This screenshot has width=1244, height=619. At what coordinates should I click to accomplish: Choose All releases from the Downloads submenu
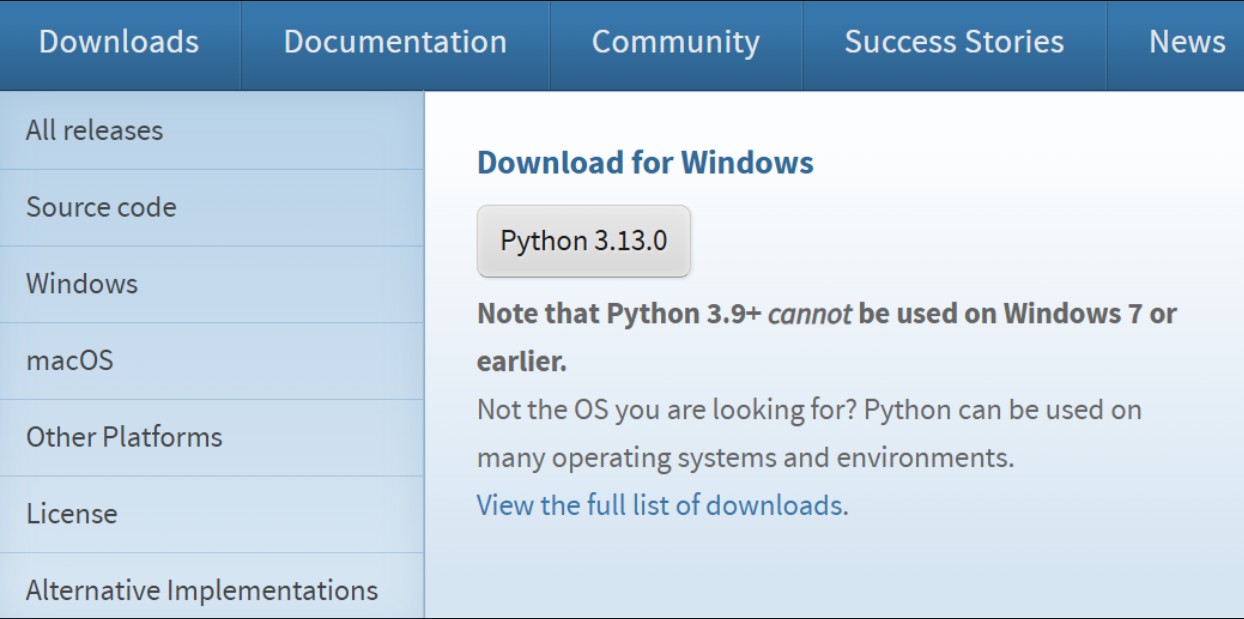(95, 130)
